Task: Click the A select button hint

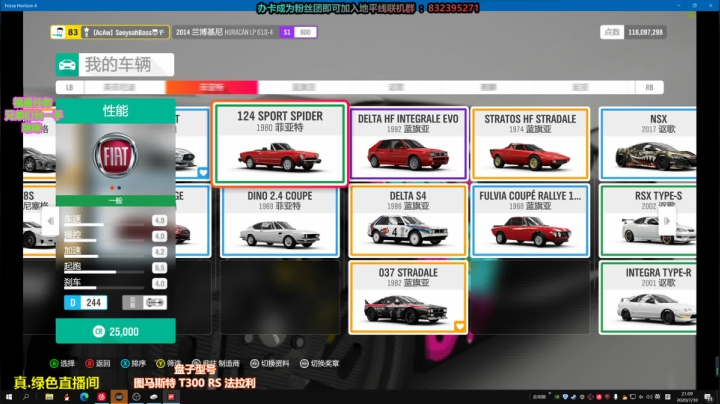Action: (x=62, y=364)
